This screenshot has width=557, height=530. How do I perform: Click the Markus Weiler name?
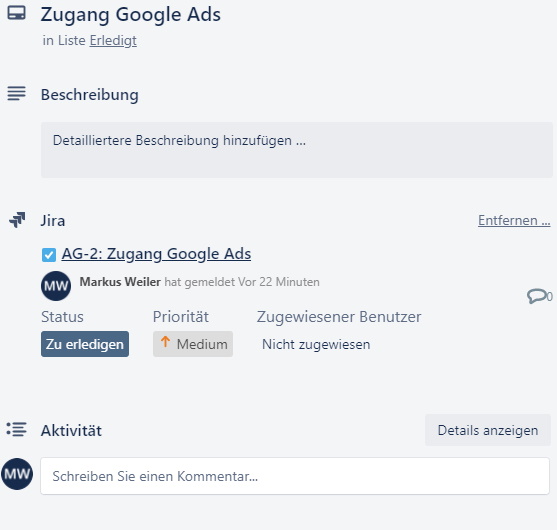coord(120,282)
